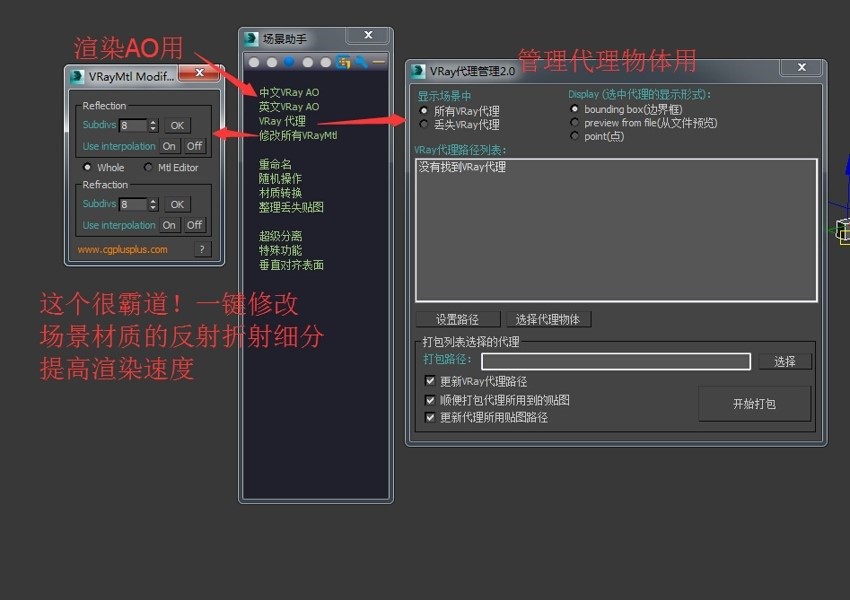
Task: Open the www.cgplusplus.com link
Action: click(122, 250)
